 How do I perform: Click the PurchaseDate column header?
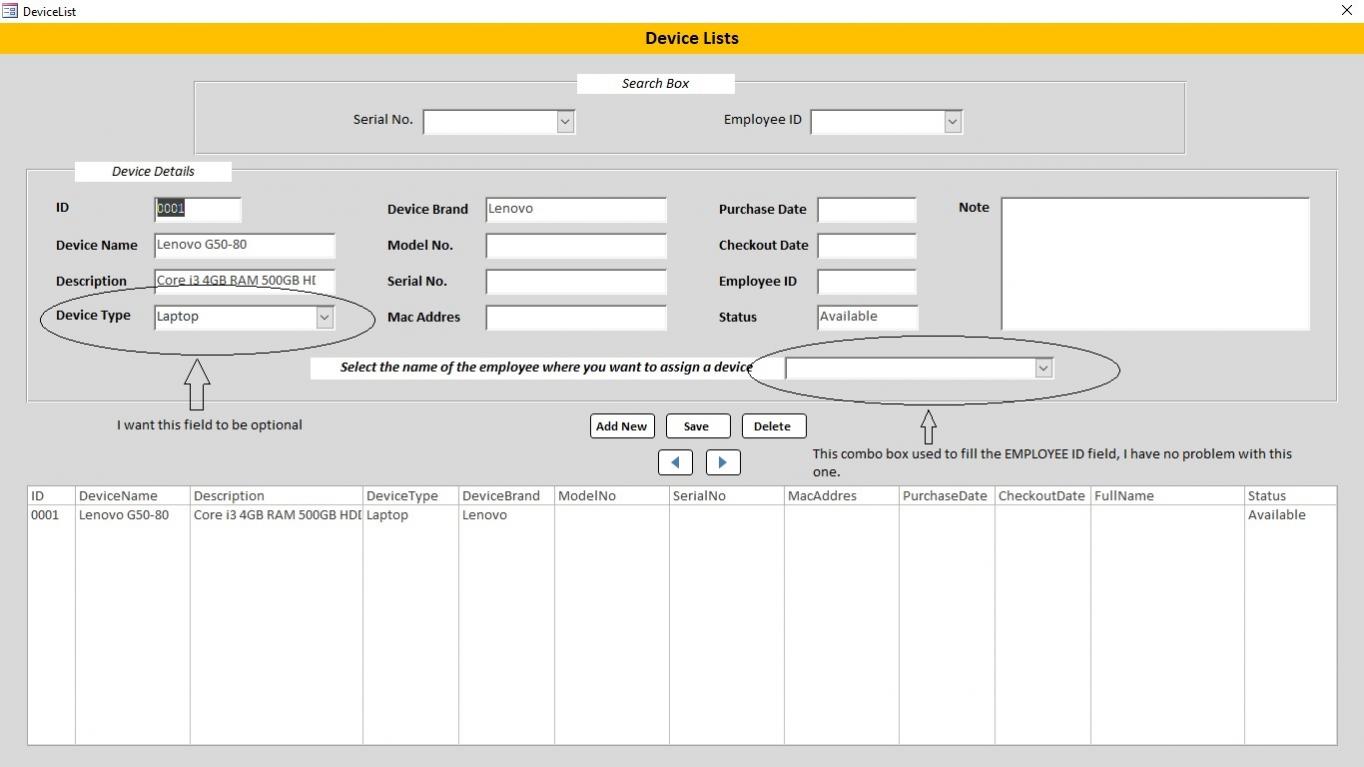(x=946, y=496)
